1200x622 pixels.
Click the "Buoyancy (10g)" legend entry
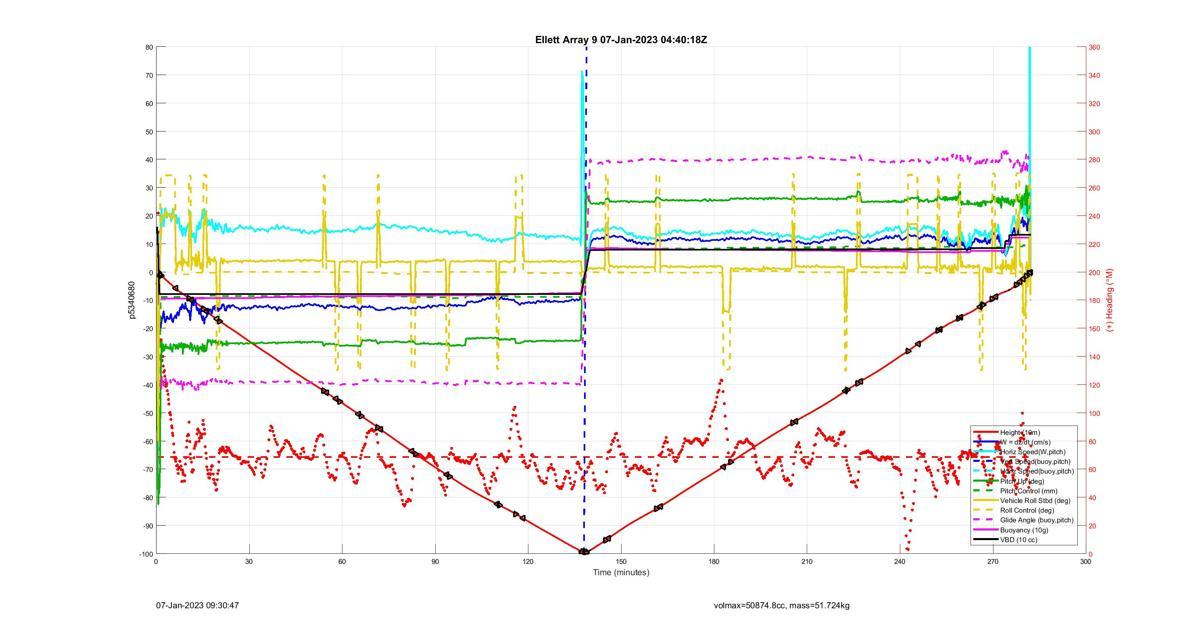click(x=1024, y=530)
